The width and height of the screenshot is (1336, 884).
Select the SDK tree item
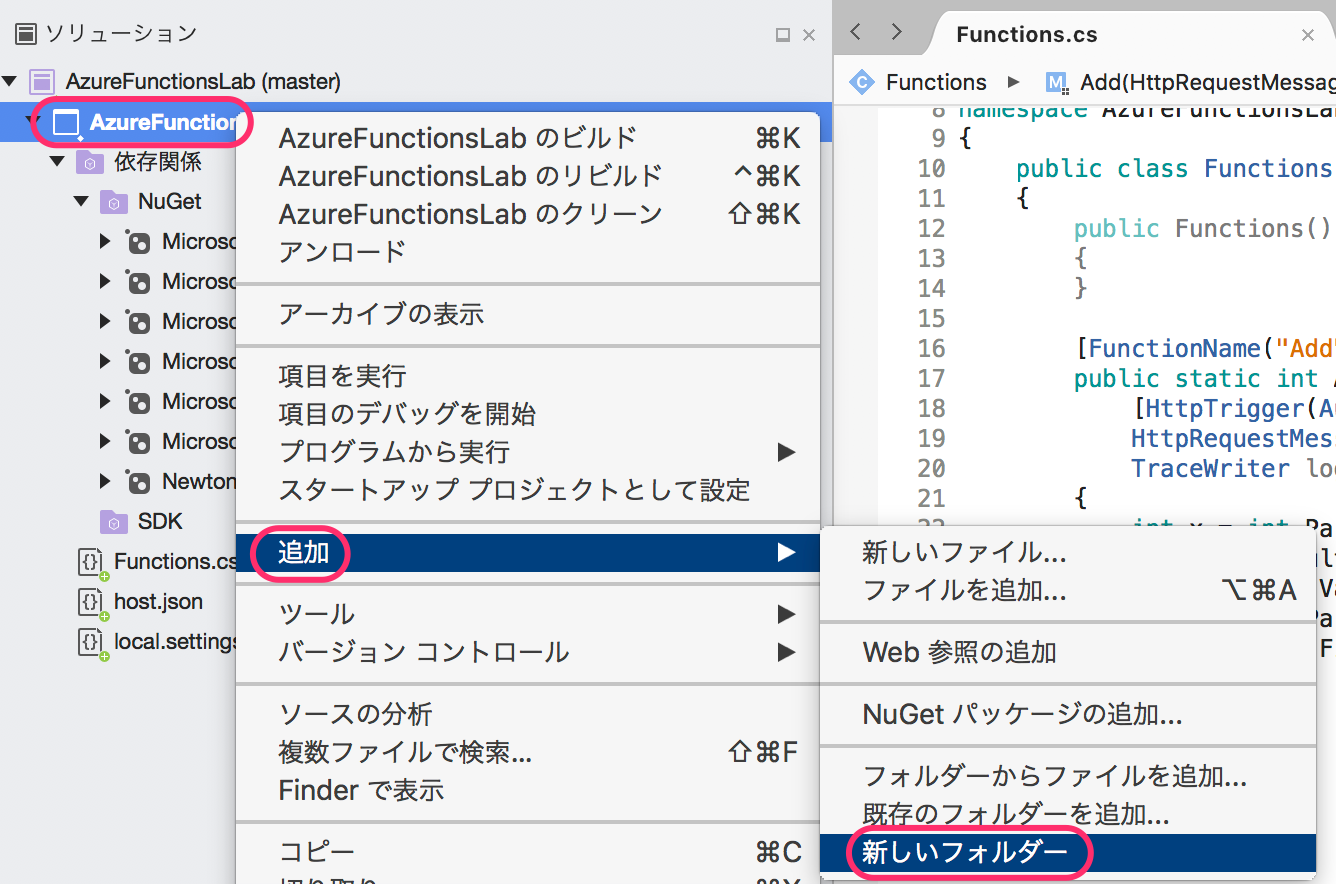pos(160,522)
